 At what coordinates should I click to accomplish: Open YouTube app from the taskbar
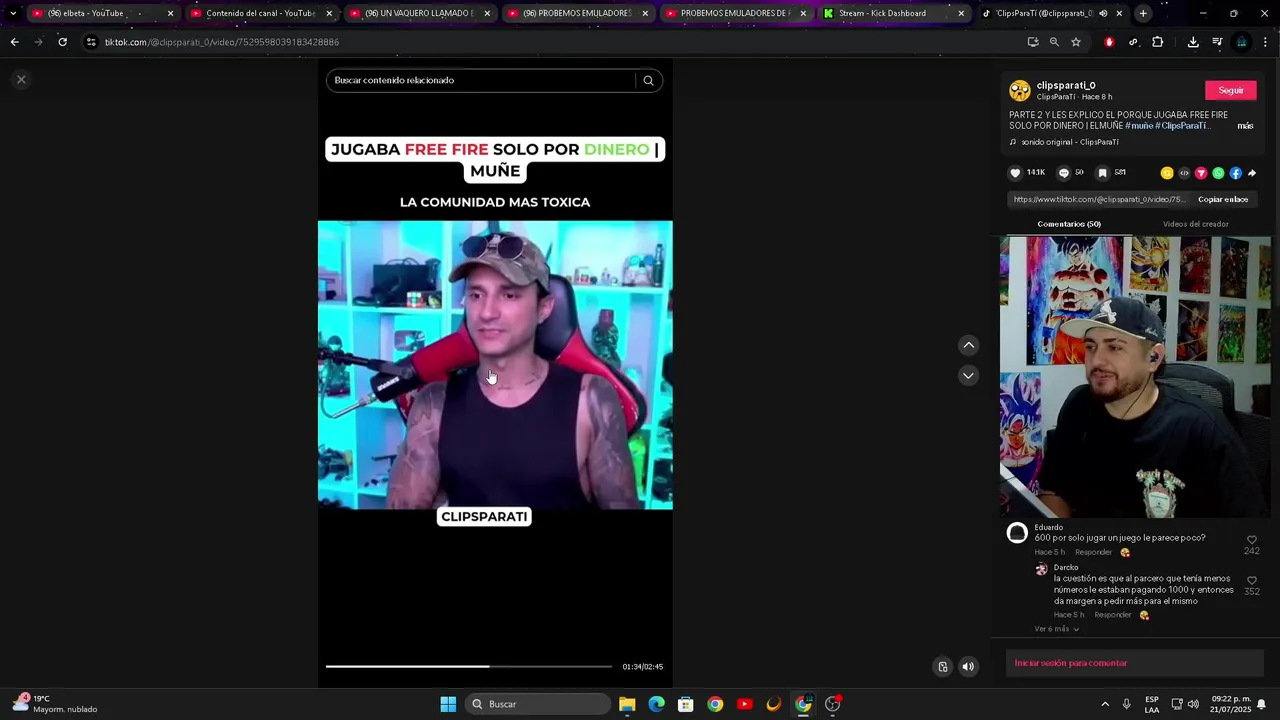[x=744, y=704]
